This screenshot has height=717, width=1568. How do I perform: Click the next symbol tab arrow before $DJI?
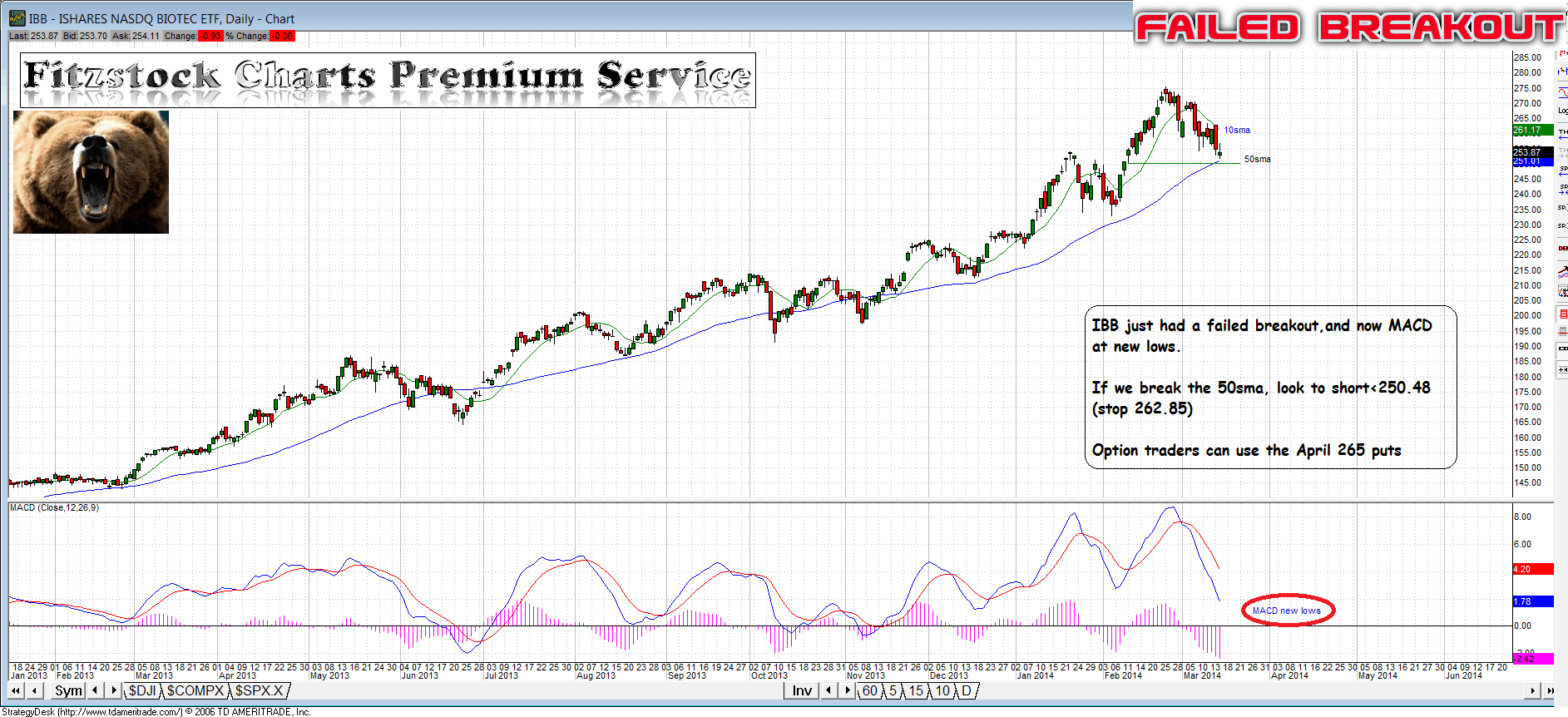tap(114, 690)
